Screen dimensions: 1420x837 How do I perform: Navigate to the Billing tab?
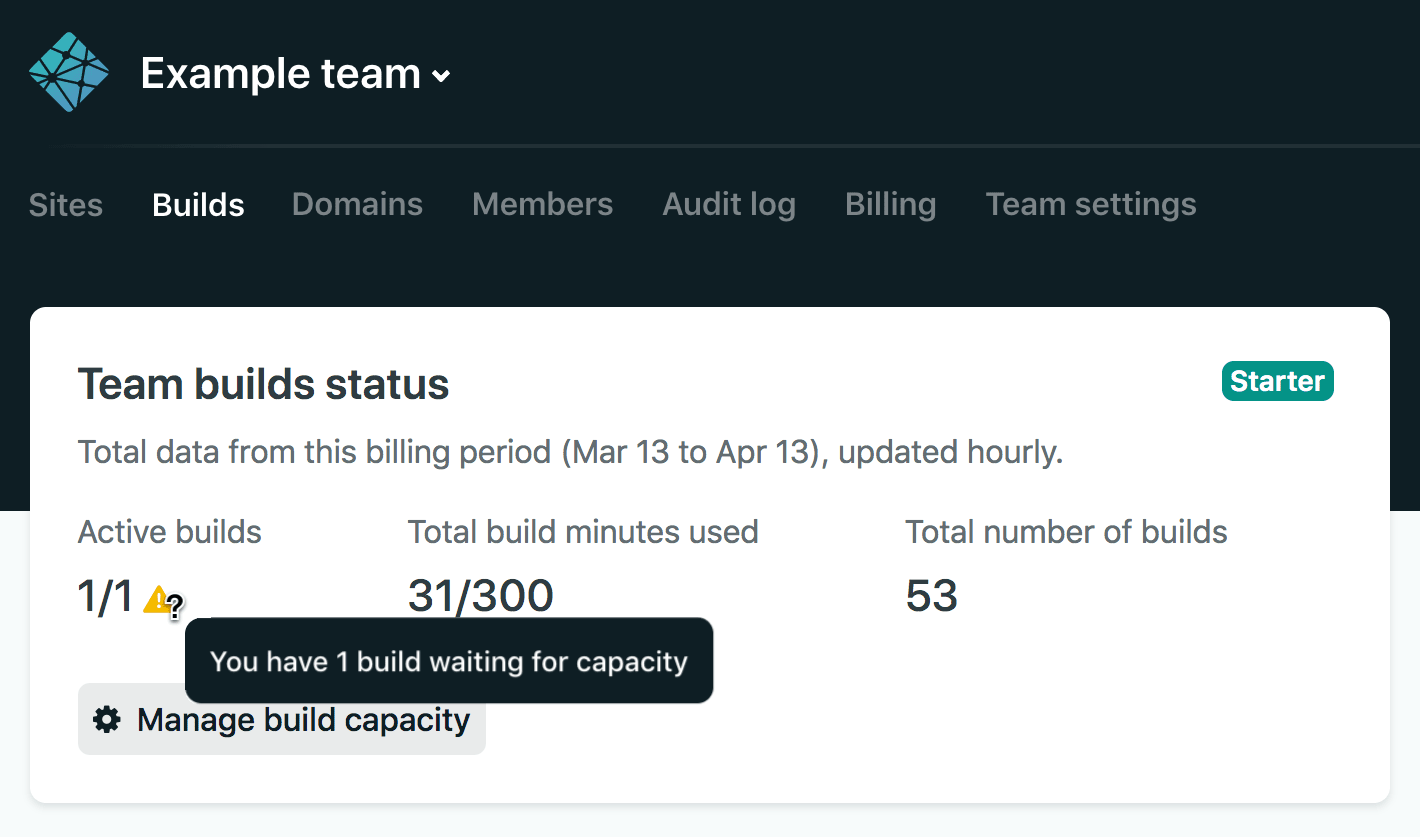point(890,204)
